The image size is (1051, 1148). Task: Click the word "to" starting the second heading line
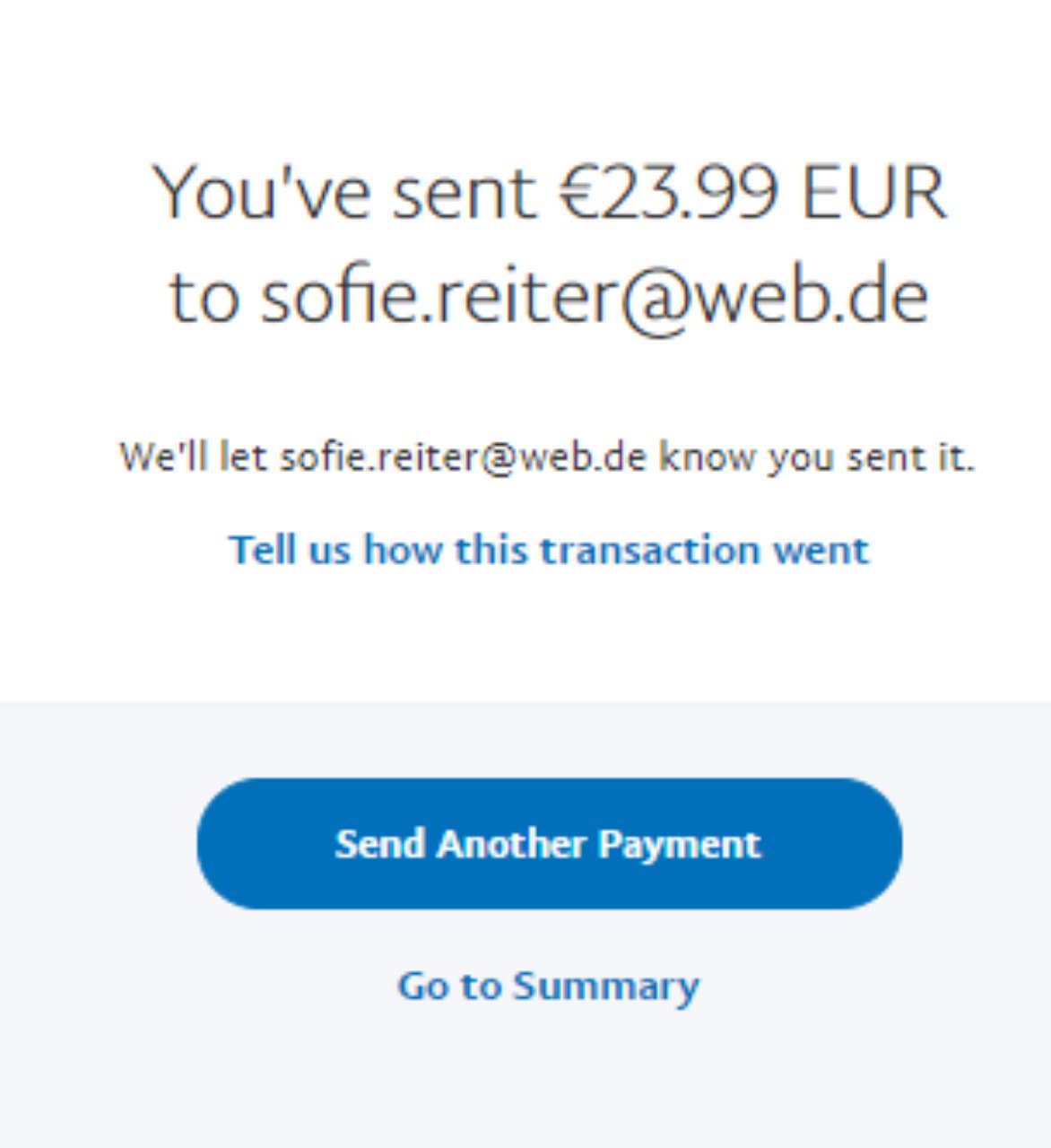click(204, 297)
